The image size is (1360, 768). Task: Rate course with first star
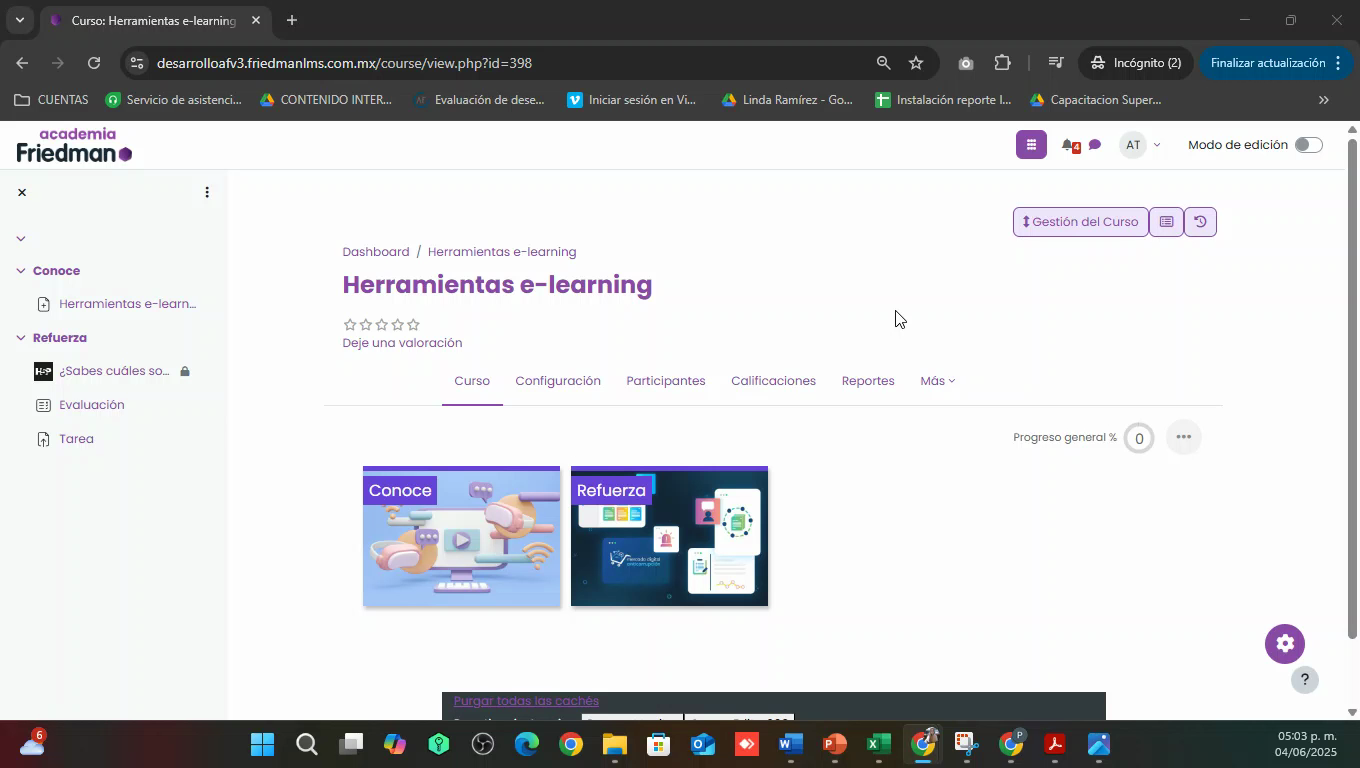(x=350, y=324)
